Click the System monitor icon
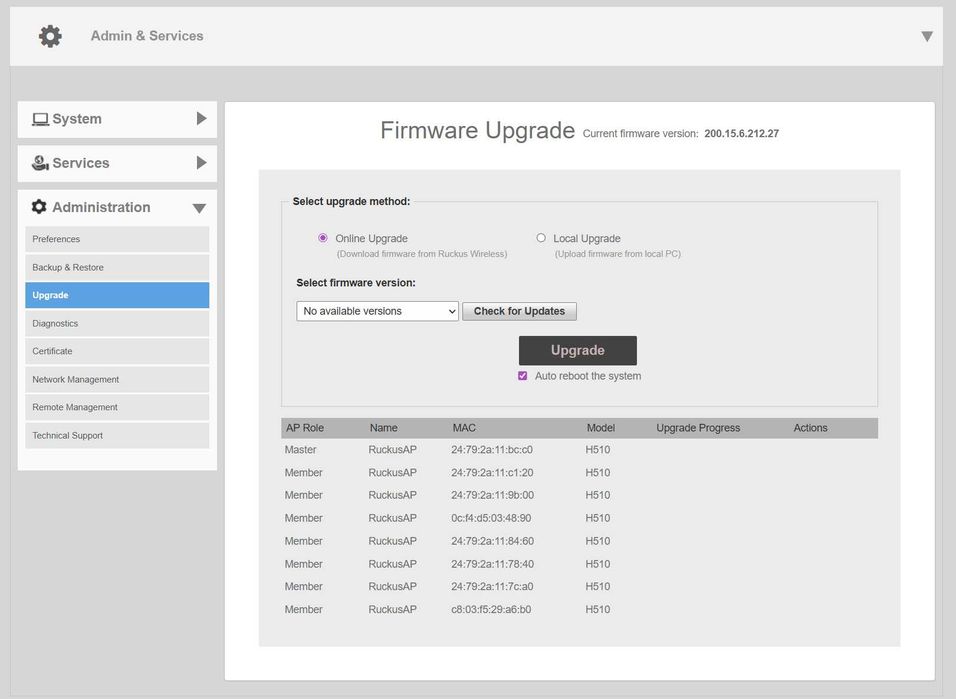956x699 pixels. click(40, 119)
